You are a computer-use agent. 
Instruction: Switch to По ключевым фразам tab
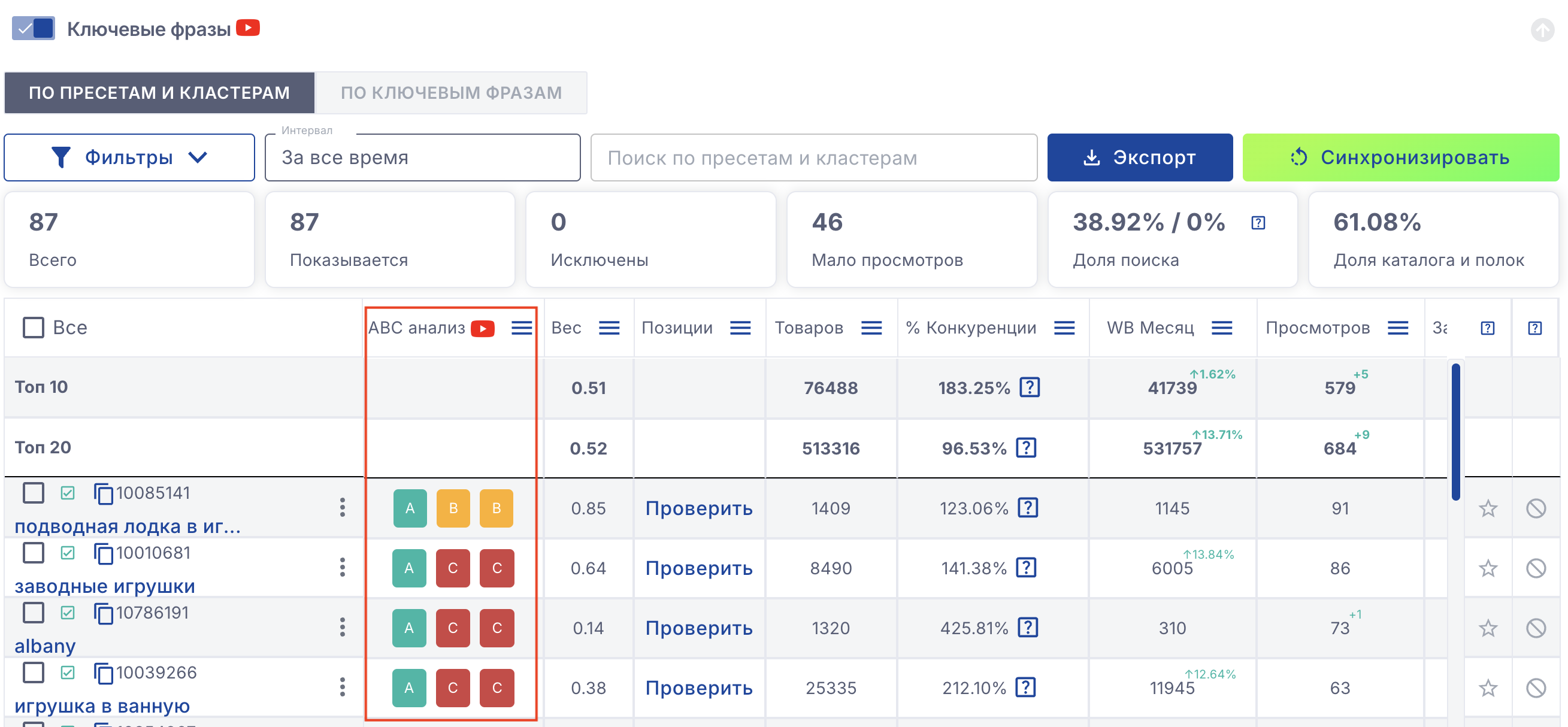coord(451,92)
